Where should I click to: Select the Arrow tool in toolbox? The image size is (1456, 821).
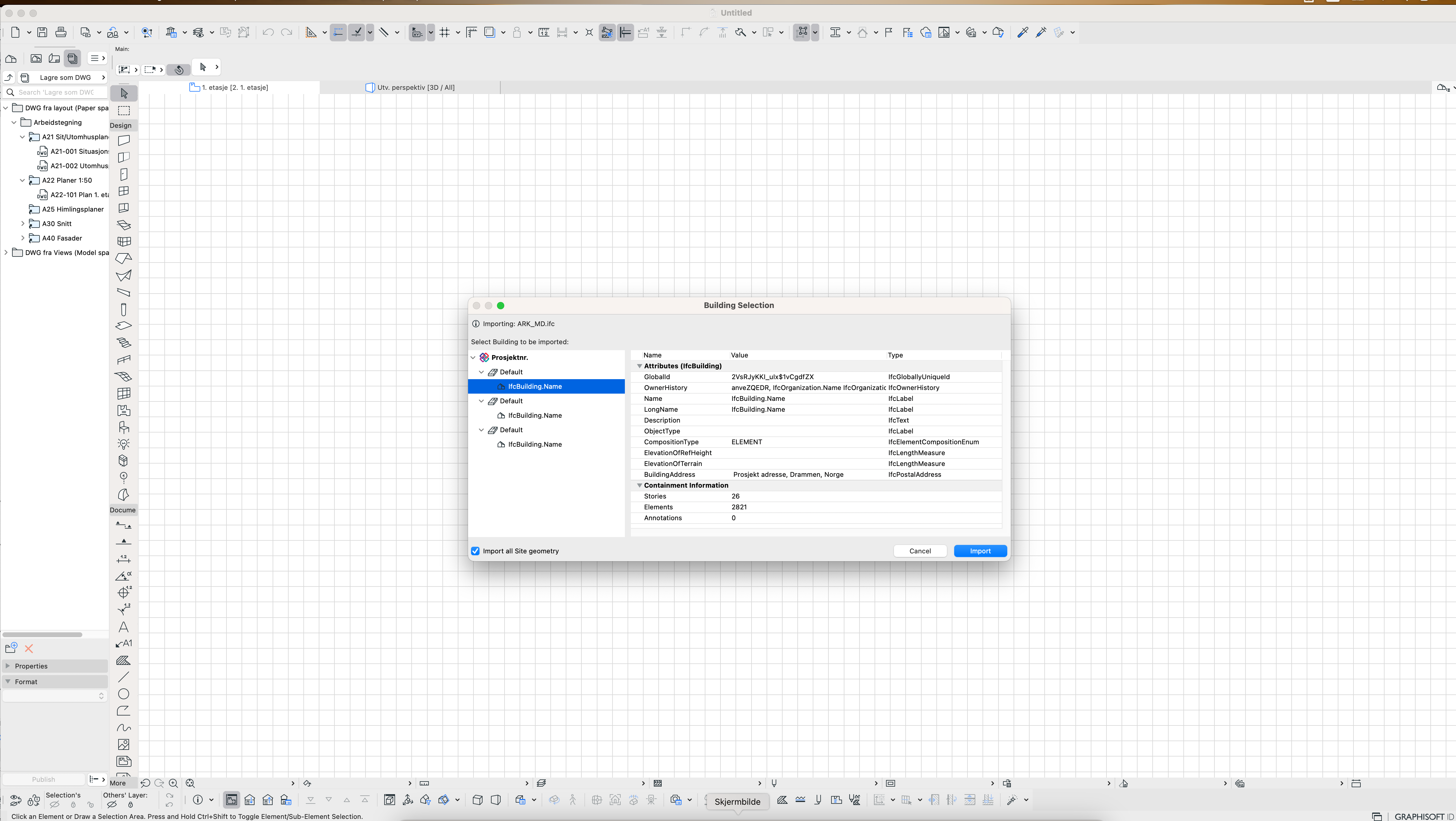click(124, 93)
